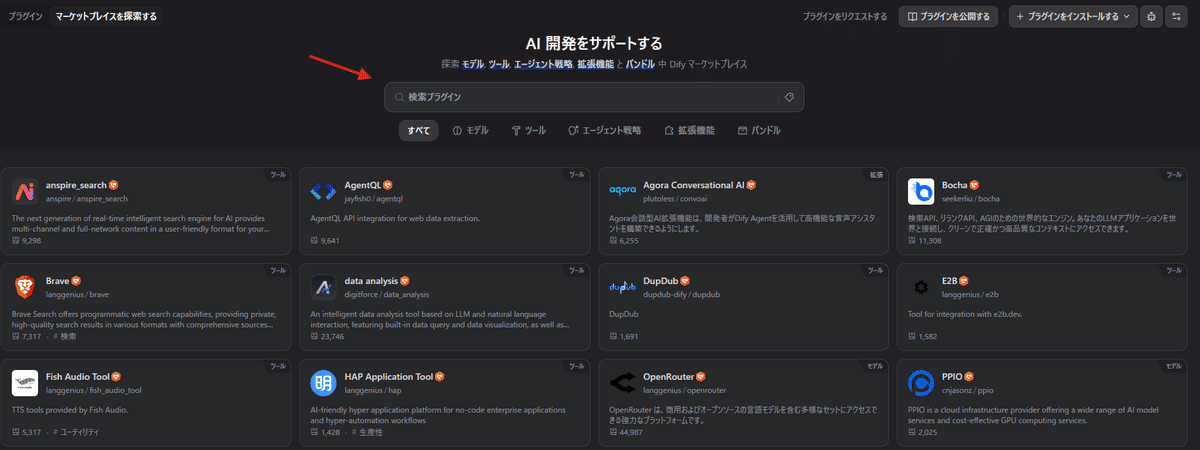Open plugin preferences sliders icon

click(1177, 16)
